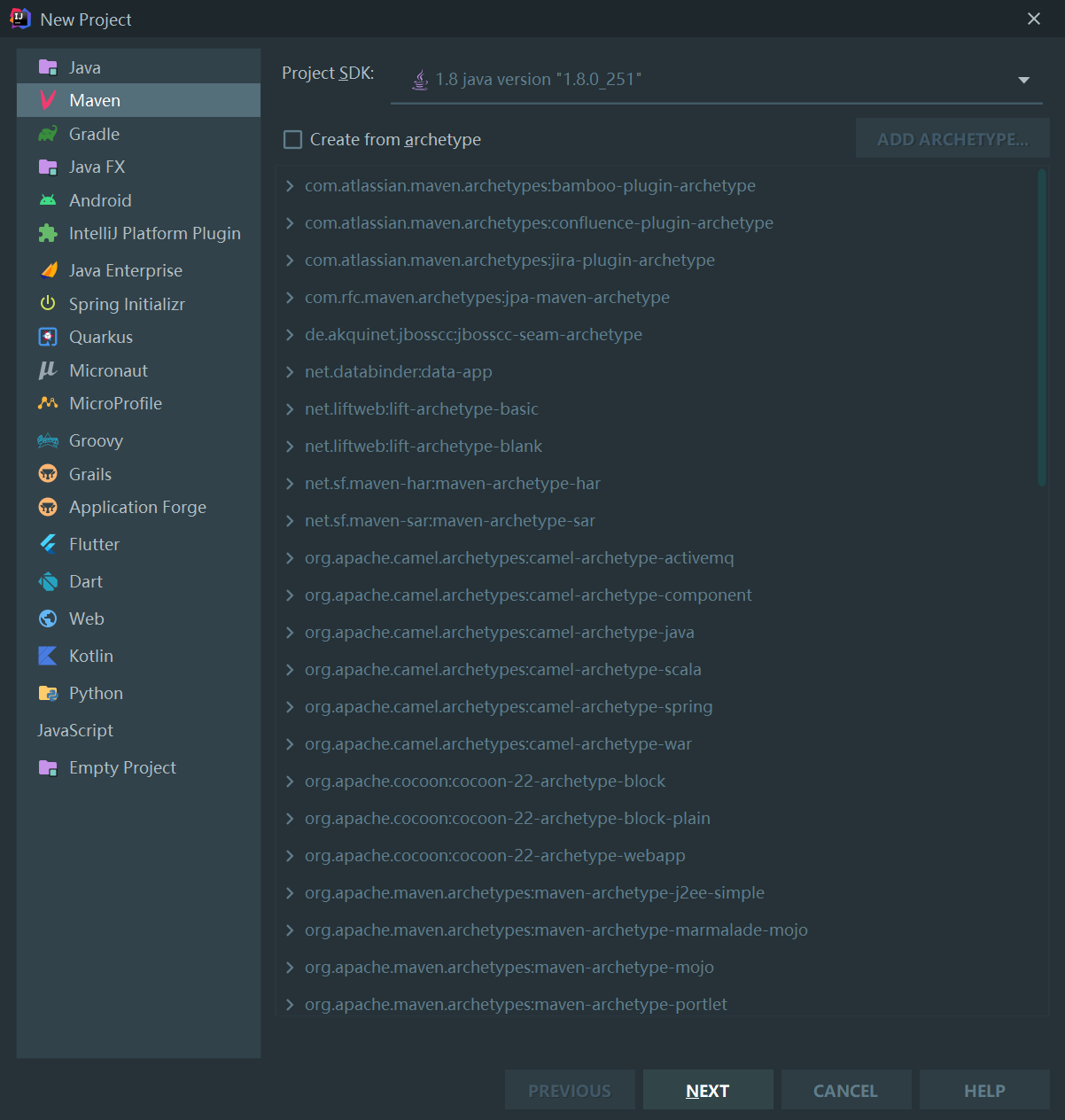The width and height of the screenshot is (1065, 1120).
Task: Expand bamboo-plugin-archetype entry
Action: click(x=290, y=185)
